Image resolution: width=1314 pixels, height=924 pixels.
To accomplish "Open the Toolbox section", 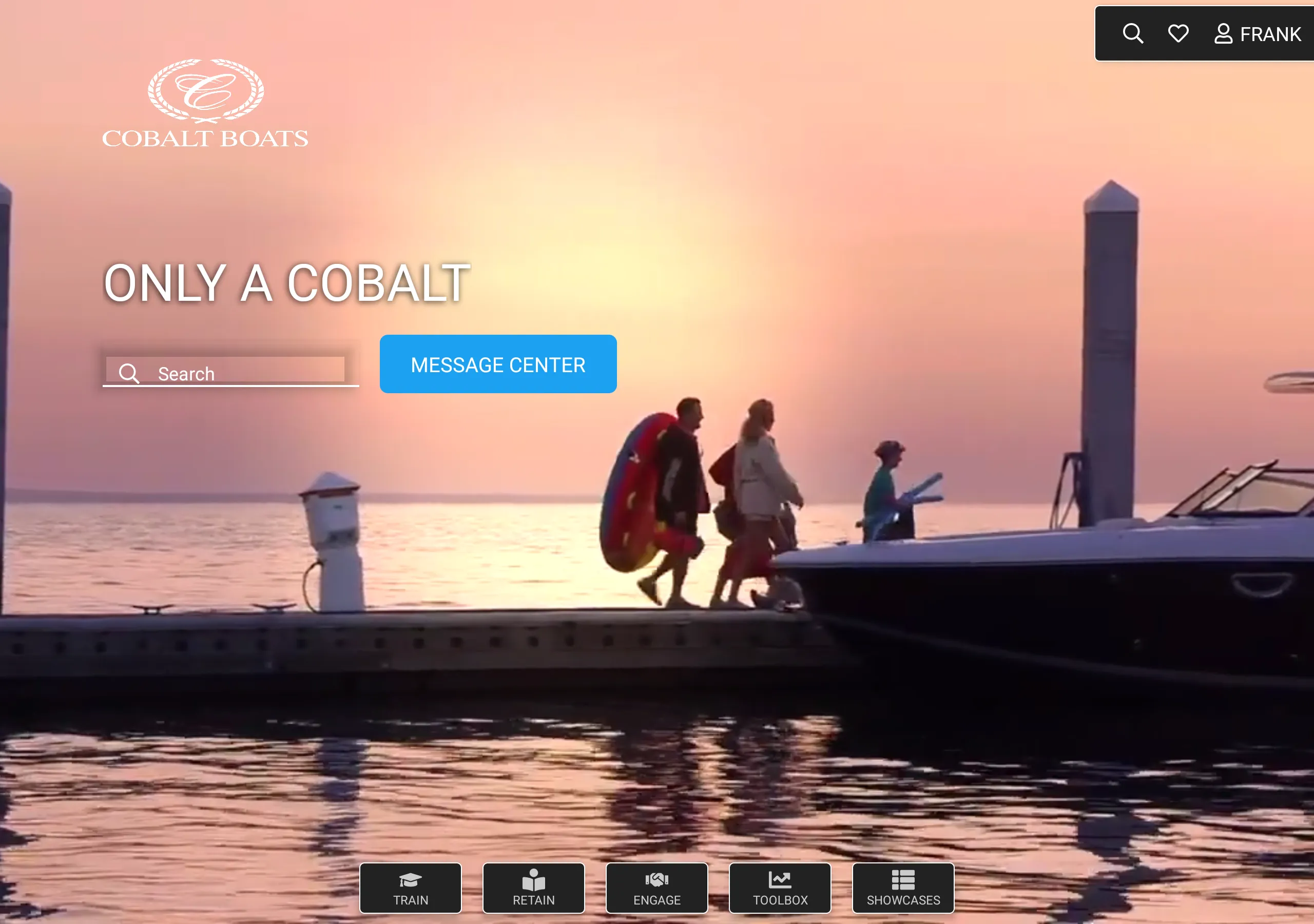I will pyautogui.click(x=780, y=888).
